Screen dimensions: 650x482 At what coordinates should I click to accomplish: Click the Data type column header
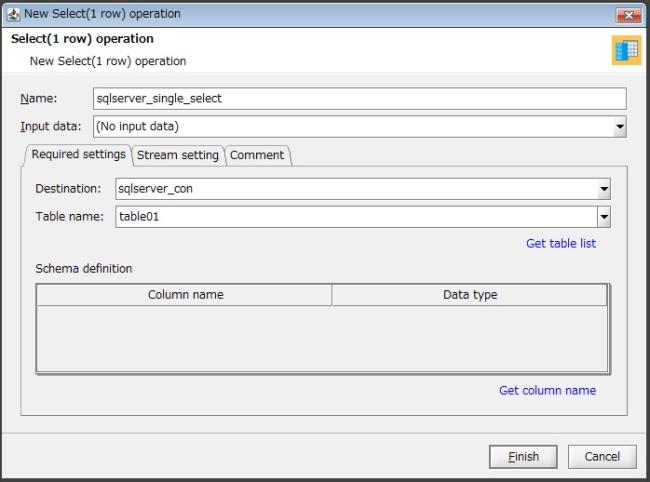(469, 295)
